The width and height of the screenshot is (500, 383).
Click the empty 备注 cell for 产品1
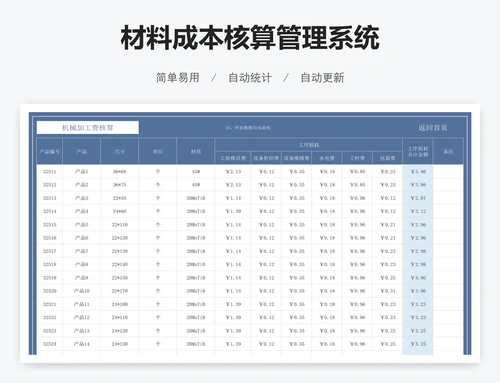448,172
